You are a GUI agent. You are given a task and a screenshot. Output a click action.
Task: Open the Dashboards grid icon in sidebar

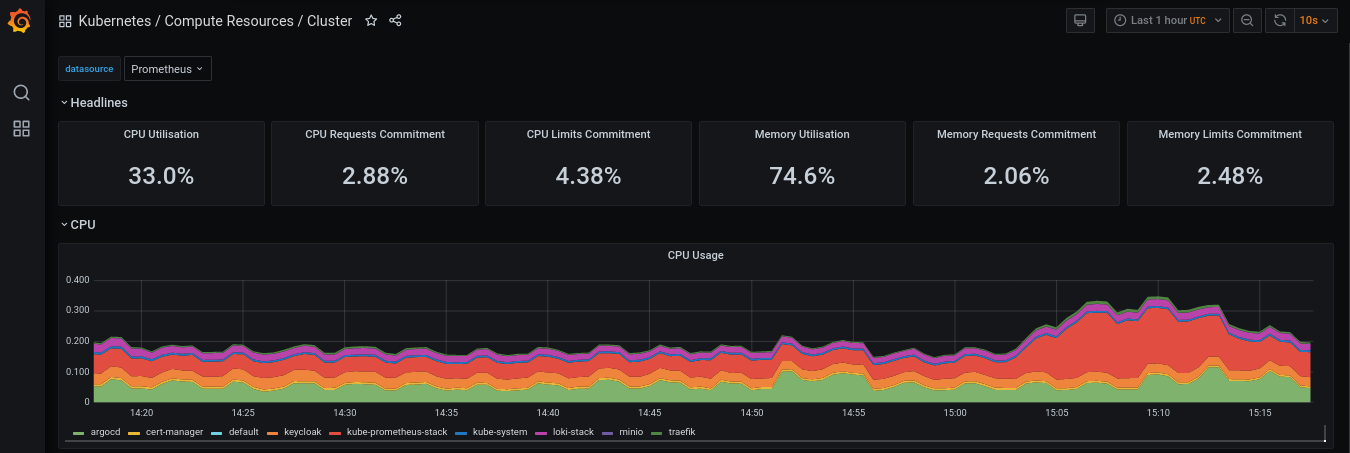[x=21, y=129]
